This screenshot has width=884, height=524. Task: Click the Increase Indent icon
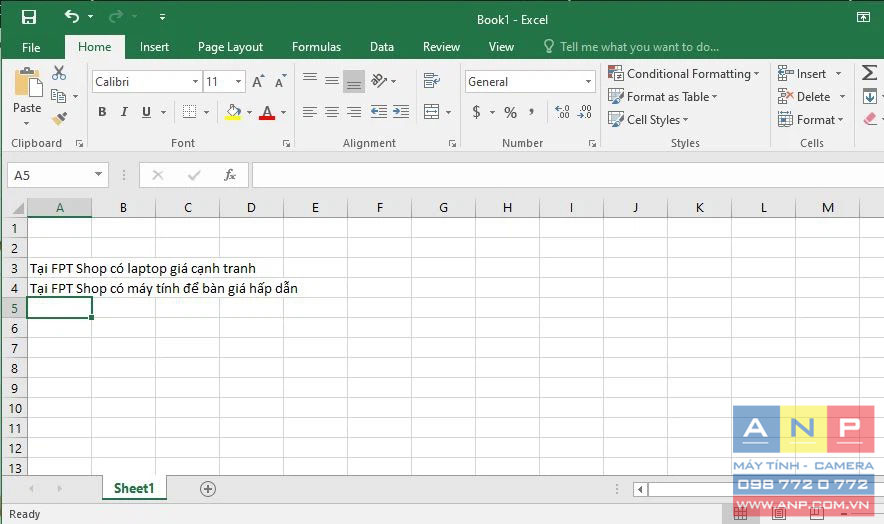[x=401, y=112]
